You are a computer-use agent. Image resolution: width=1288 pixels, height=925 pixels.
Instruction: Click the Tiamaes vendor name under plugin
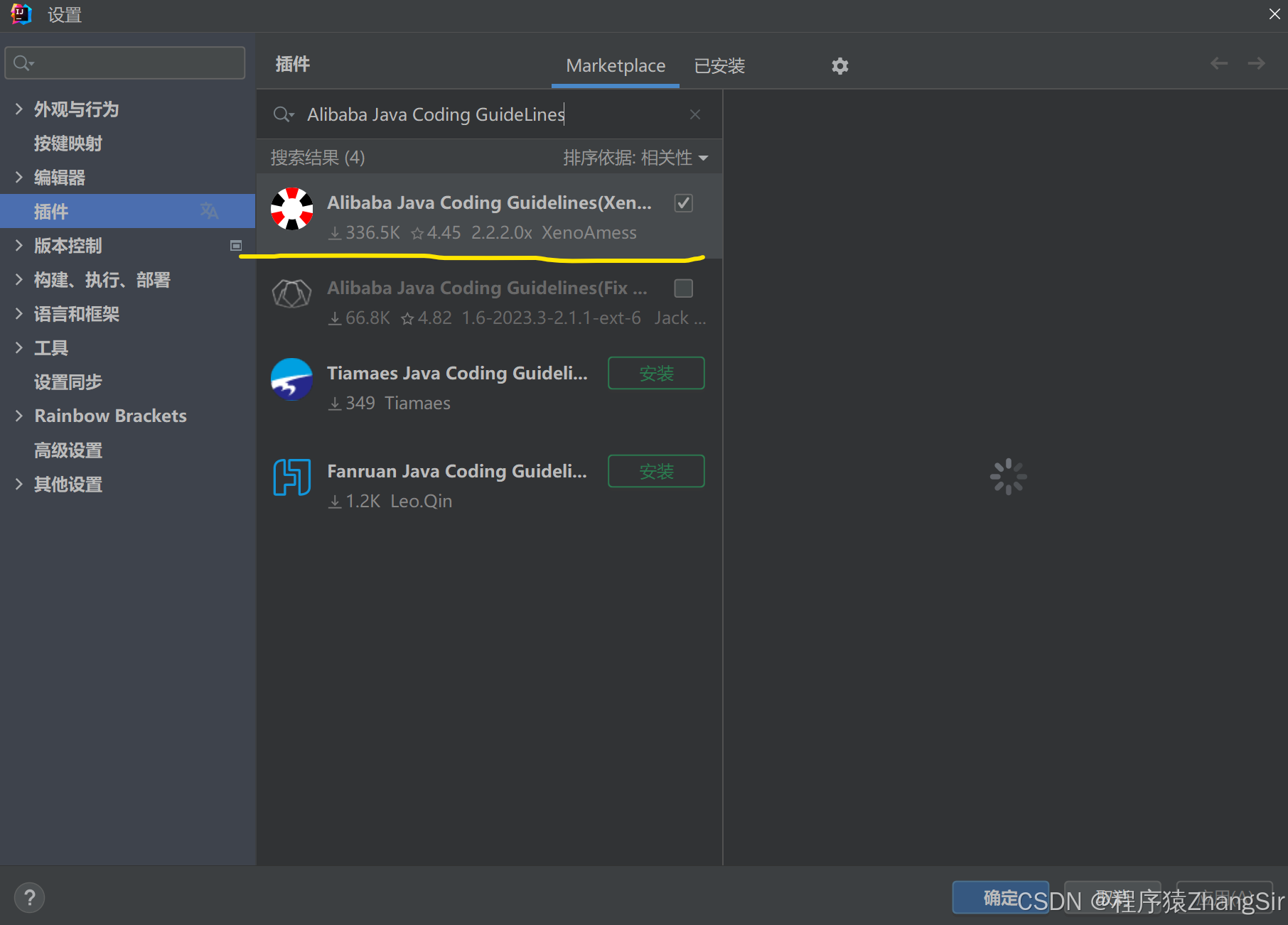click(417, 403)
